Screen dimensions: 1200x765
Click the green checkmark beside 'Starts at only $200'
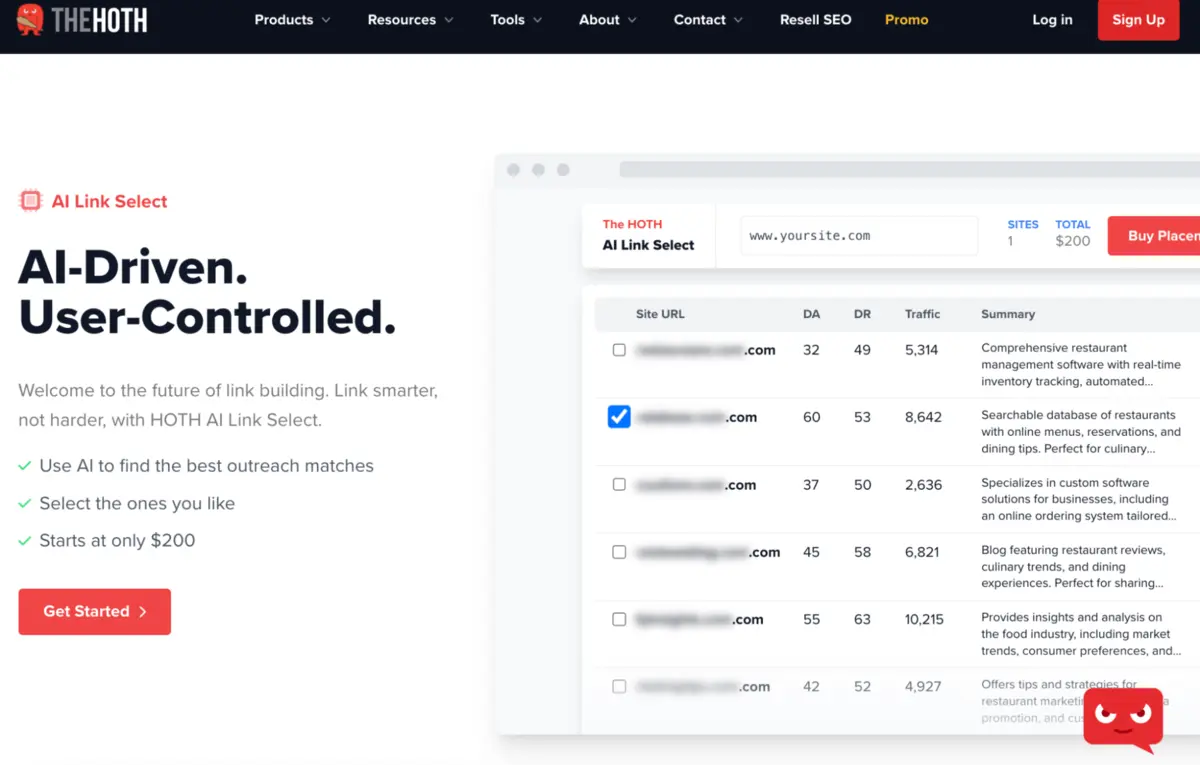tap(24, 540)
